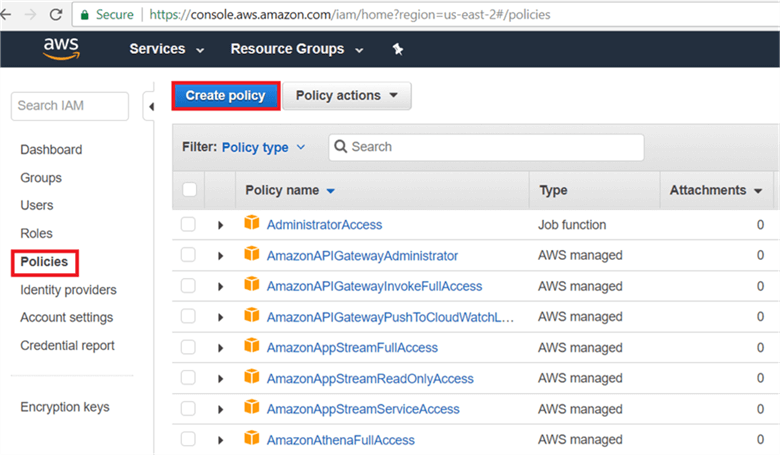Open the Services dropdown menu
The image size is (780, 455).
coord(167,49)
